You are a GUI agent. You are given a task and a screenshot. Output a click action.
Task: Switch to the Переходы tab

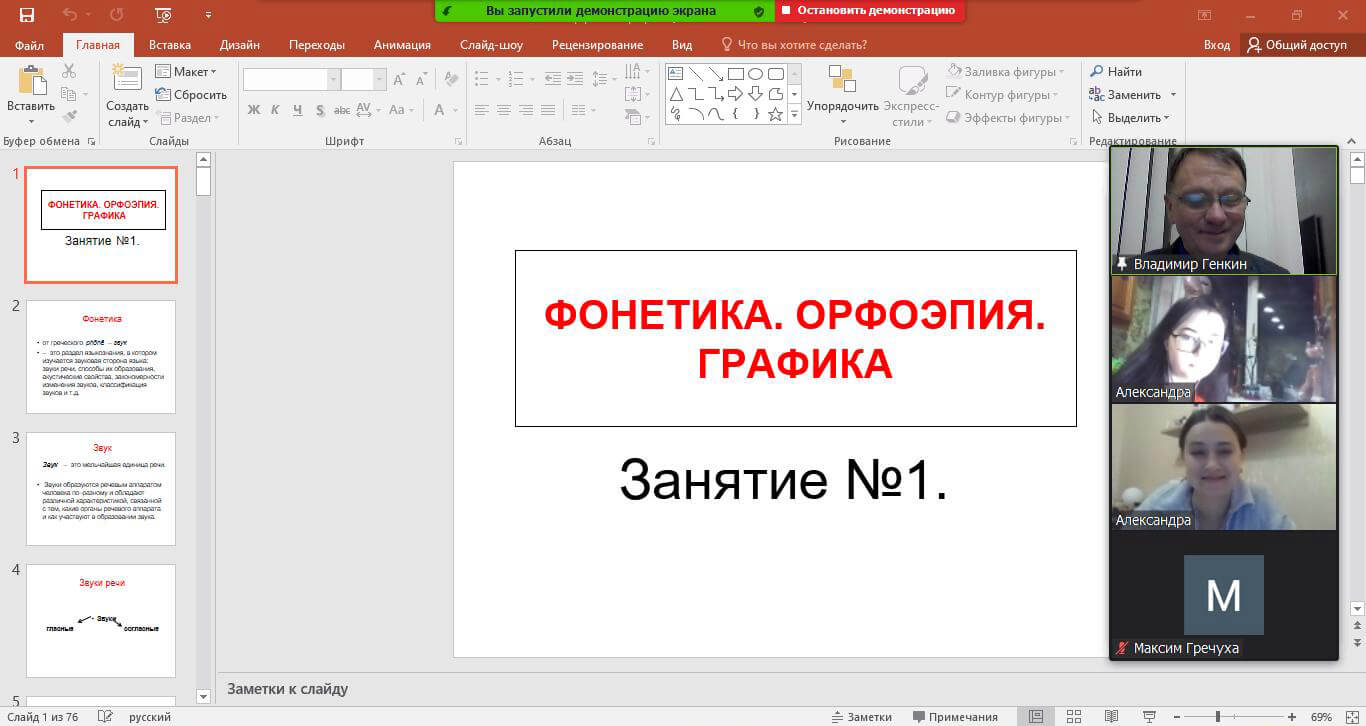pyautogui.click(x=317, y=45)
